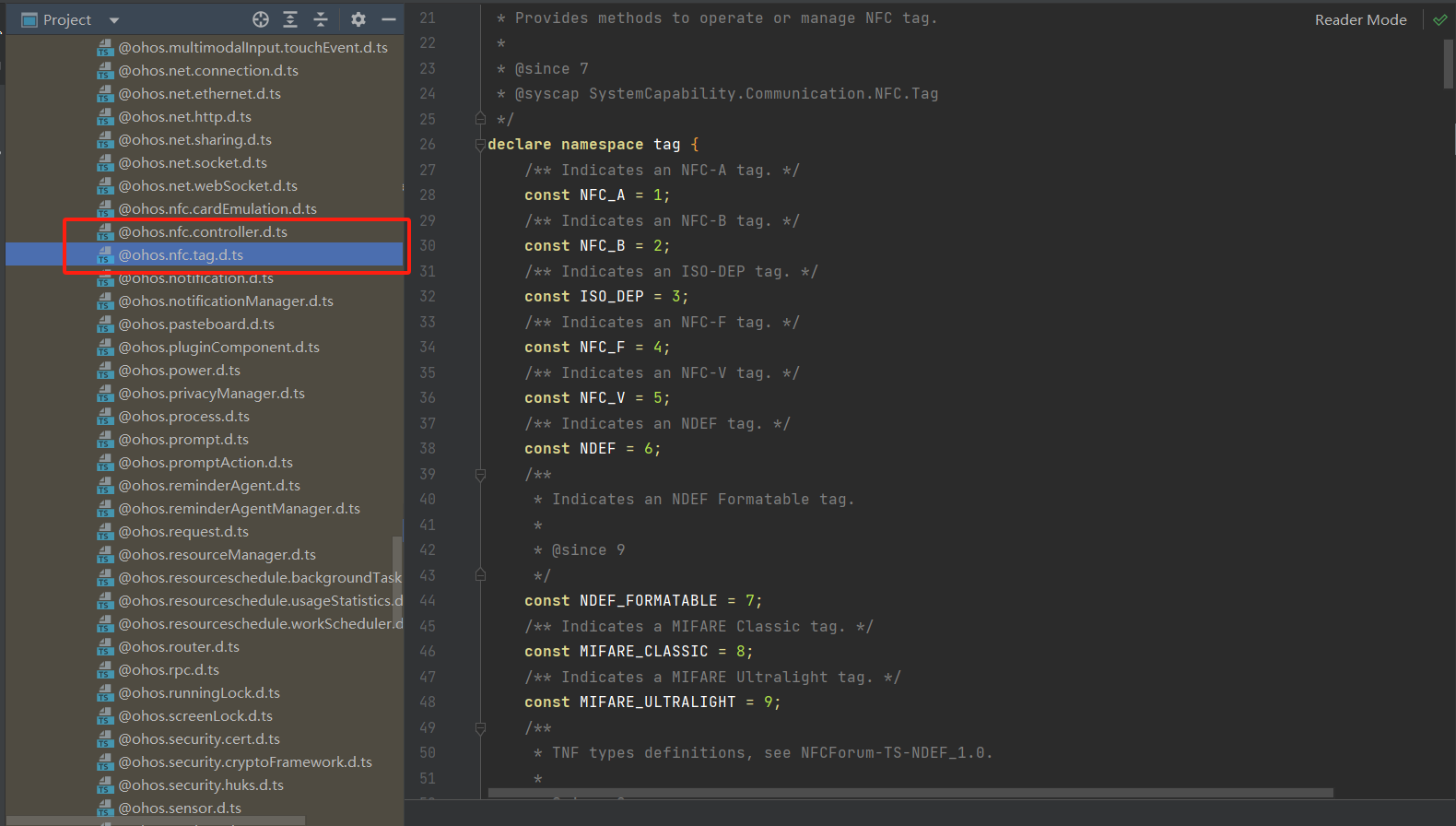1456x826 pixels.
Task: Click the NFC_A constant on line 28
Action: pyautogui.click(x=603, y=195)
